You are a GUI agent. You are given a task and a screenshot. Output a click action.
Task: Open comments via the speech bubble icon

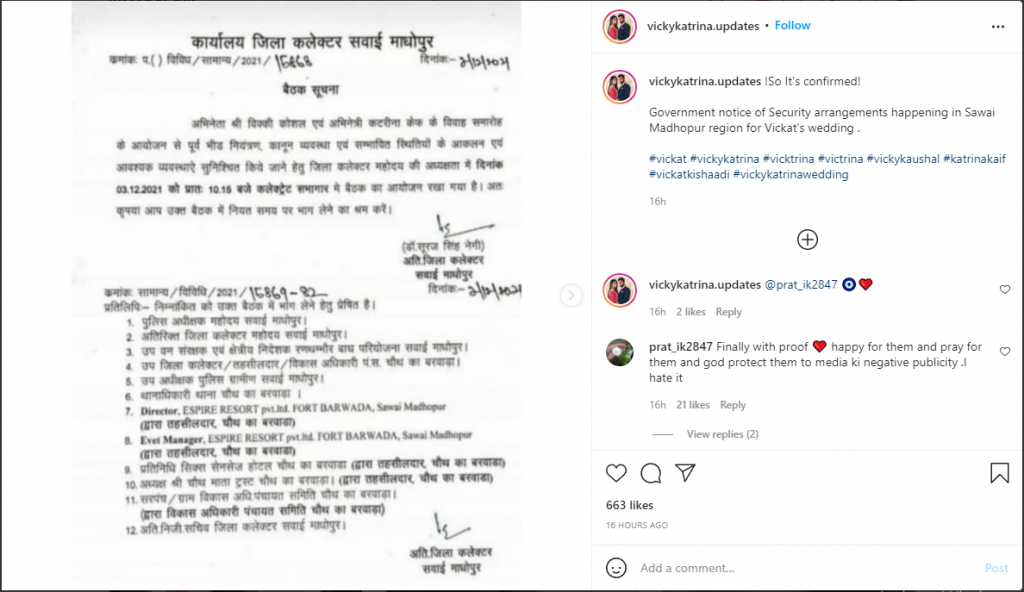pyautogui.click(x=650, y=472)
